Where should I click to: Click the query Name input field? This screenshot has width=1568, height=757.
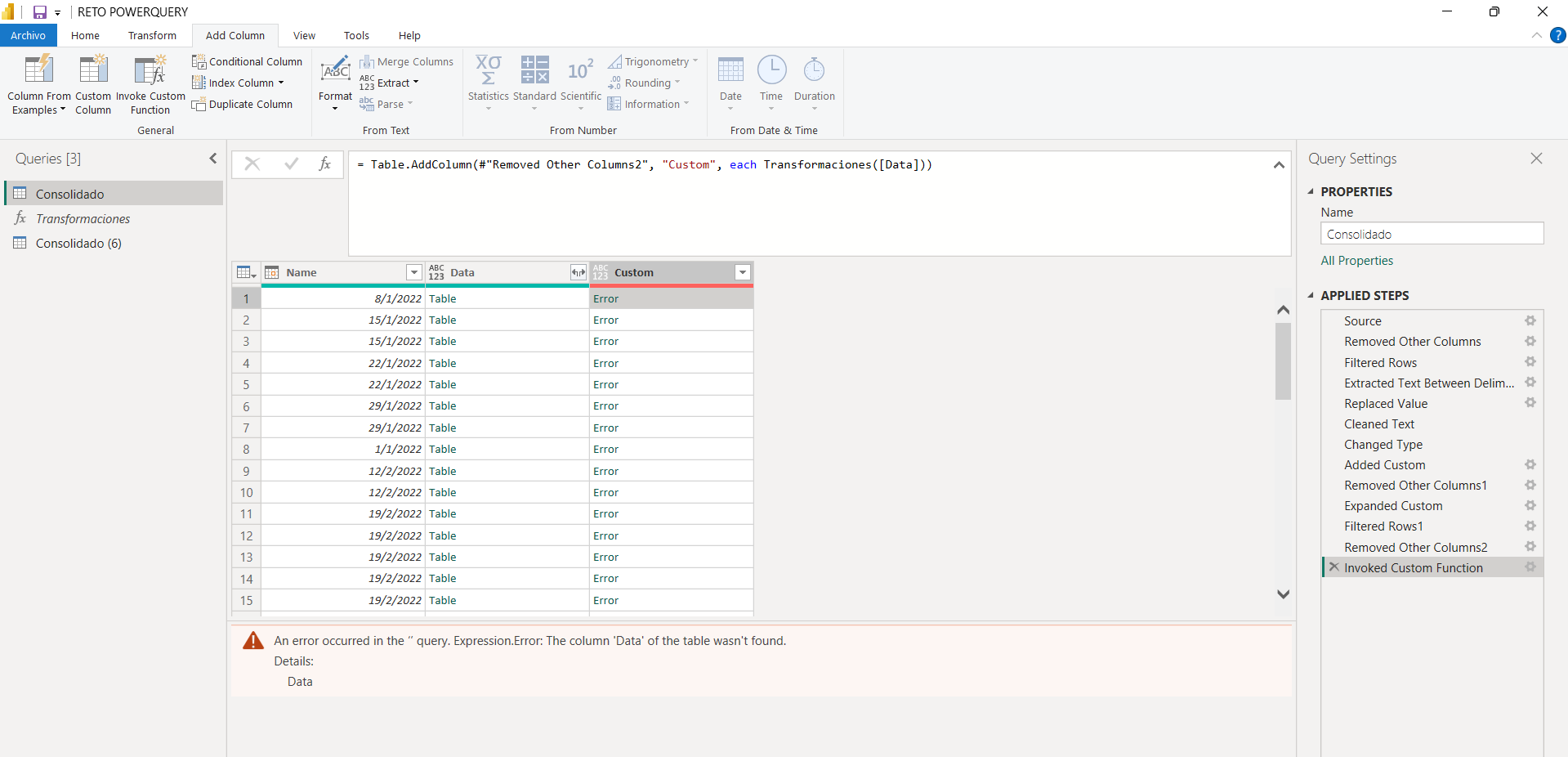[x=1432, y=235]
